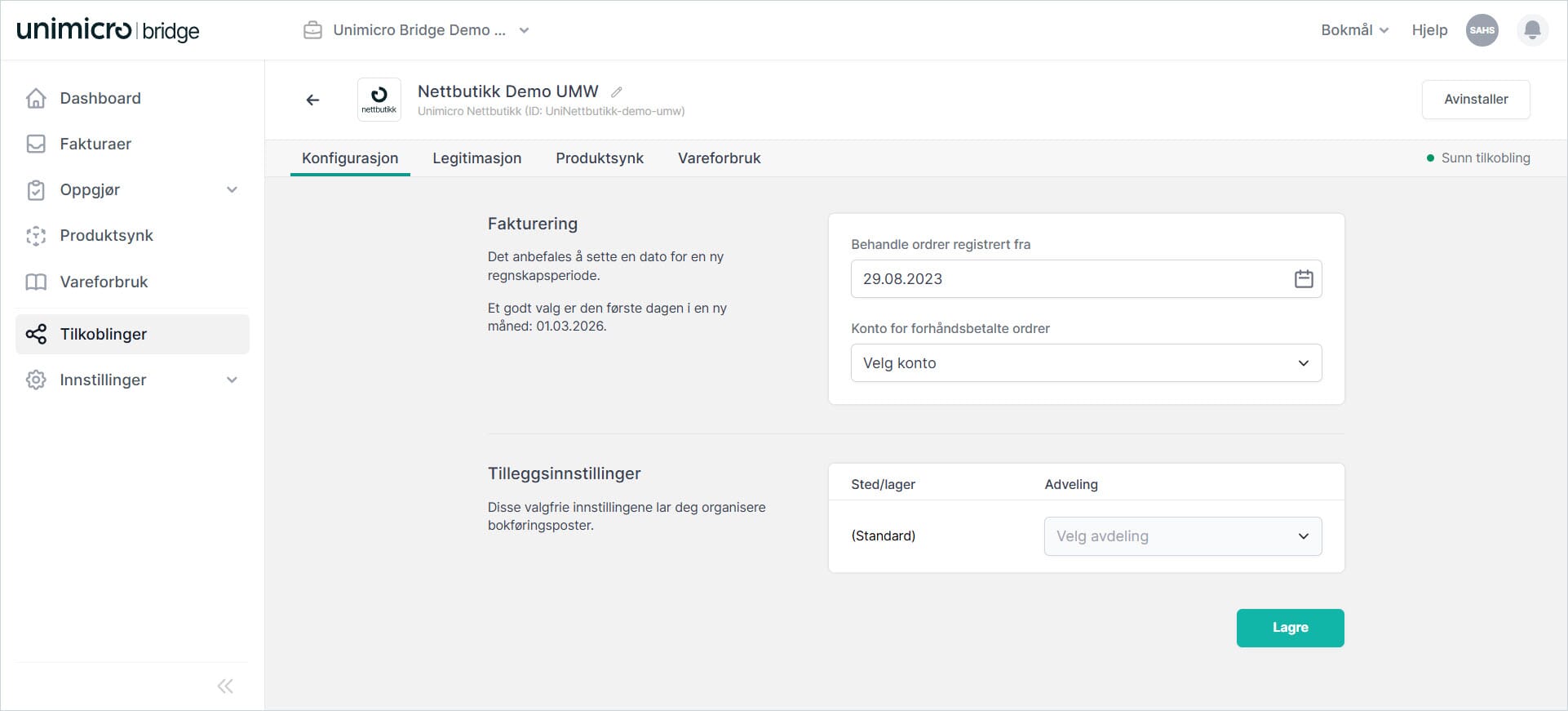
Task: Open Vareforbruk in the left sidebar
Action: [104, 282]
